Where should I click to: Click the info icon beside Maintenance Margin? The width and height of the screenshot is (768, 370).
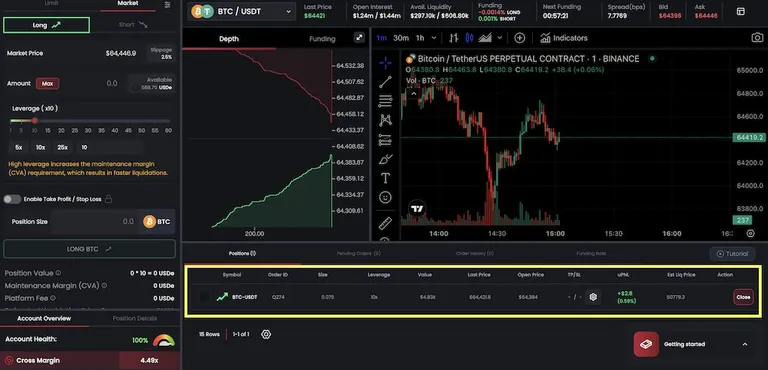(104, 285)
